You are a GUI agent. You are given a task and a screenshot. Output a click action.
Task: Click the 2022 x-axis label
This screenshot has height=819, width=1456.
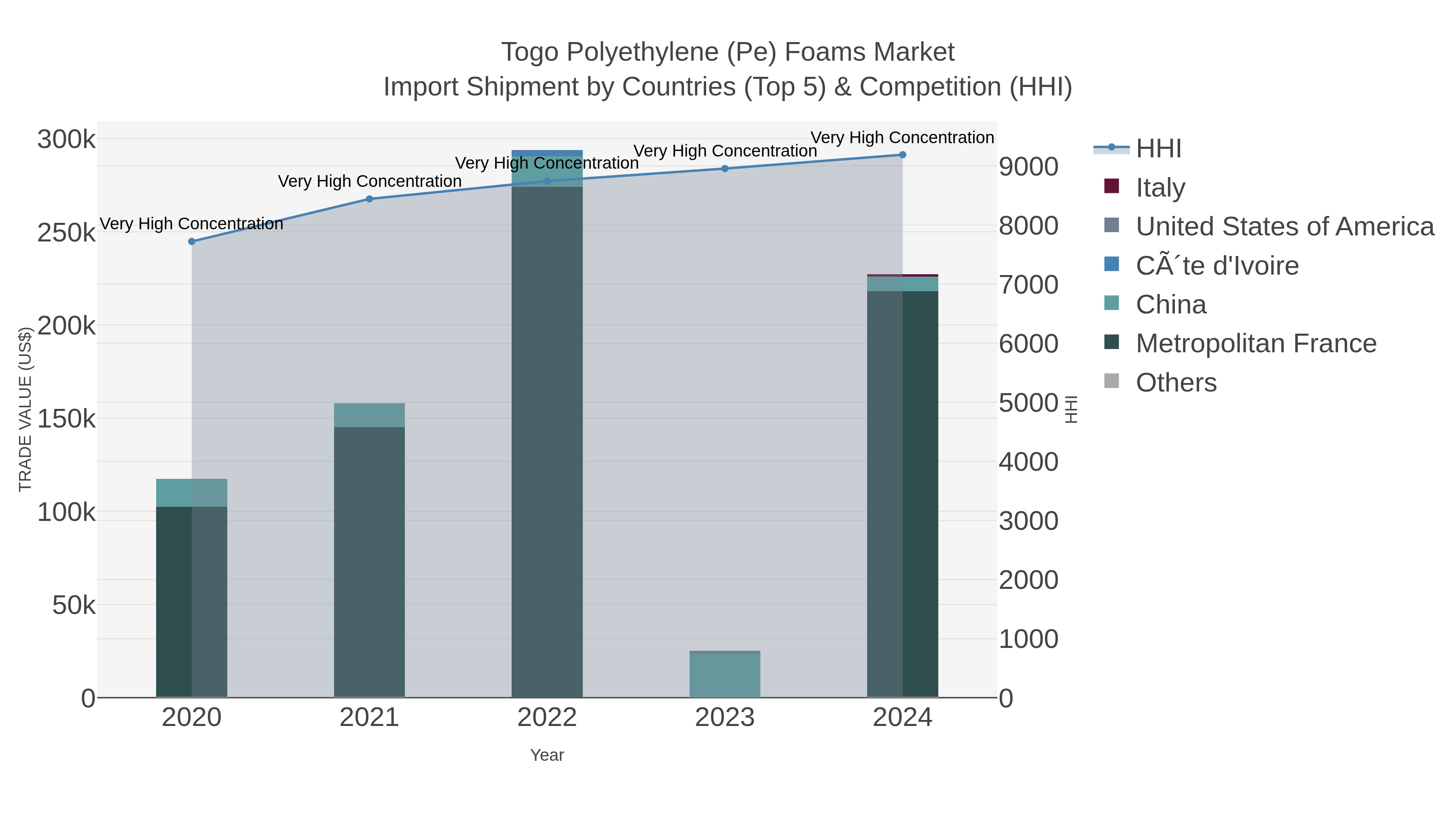point(547,718)
